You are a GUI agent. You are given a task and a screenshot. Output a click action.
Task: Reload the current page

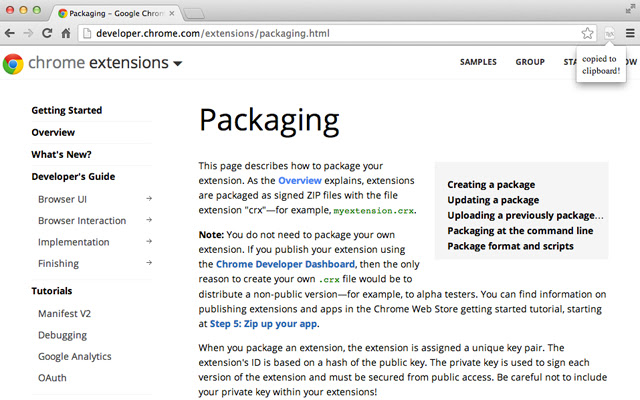pos(47,33)
